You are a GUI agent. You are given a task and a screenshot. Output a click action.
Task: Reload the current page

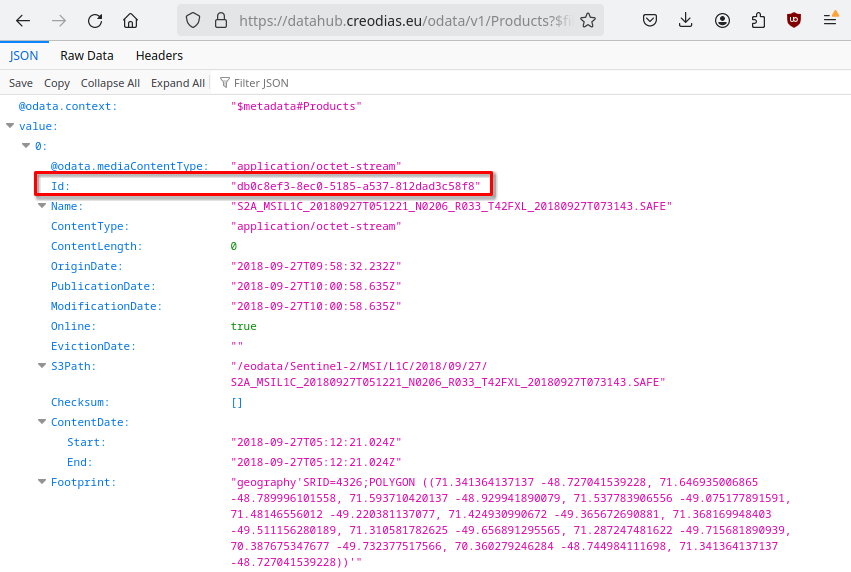[95, 21]
